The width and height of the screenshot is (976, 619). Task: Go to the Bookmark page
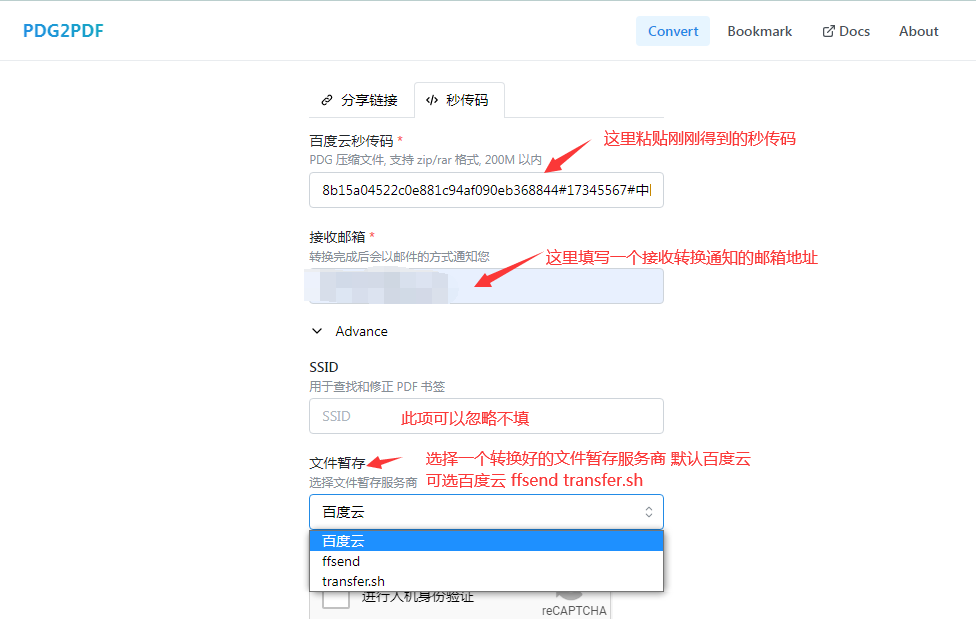coord(759,31)
